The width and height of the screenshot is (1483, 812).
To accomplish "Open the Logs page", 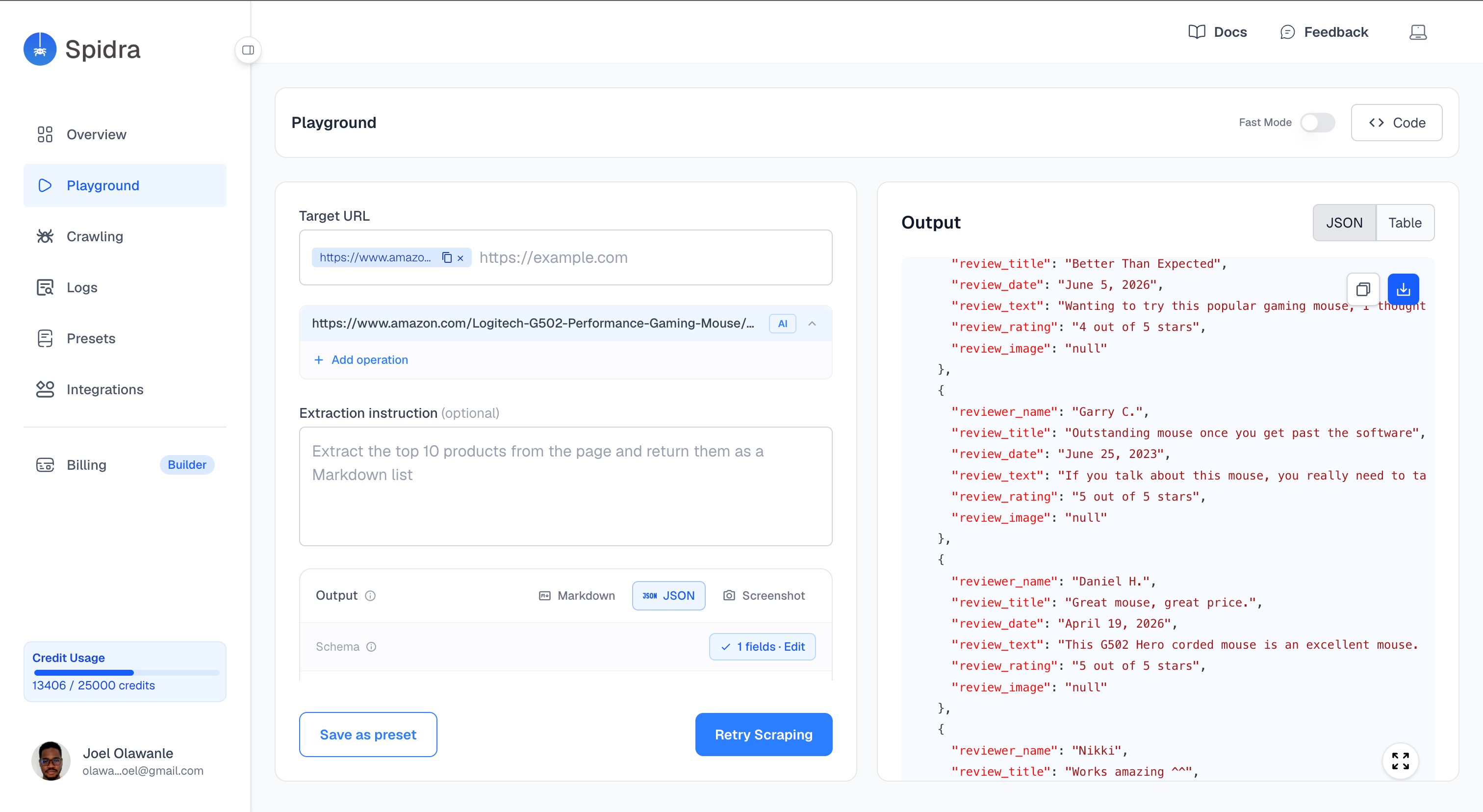I will tap(125, 287).
